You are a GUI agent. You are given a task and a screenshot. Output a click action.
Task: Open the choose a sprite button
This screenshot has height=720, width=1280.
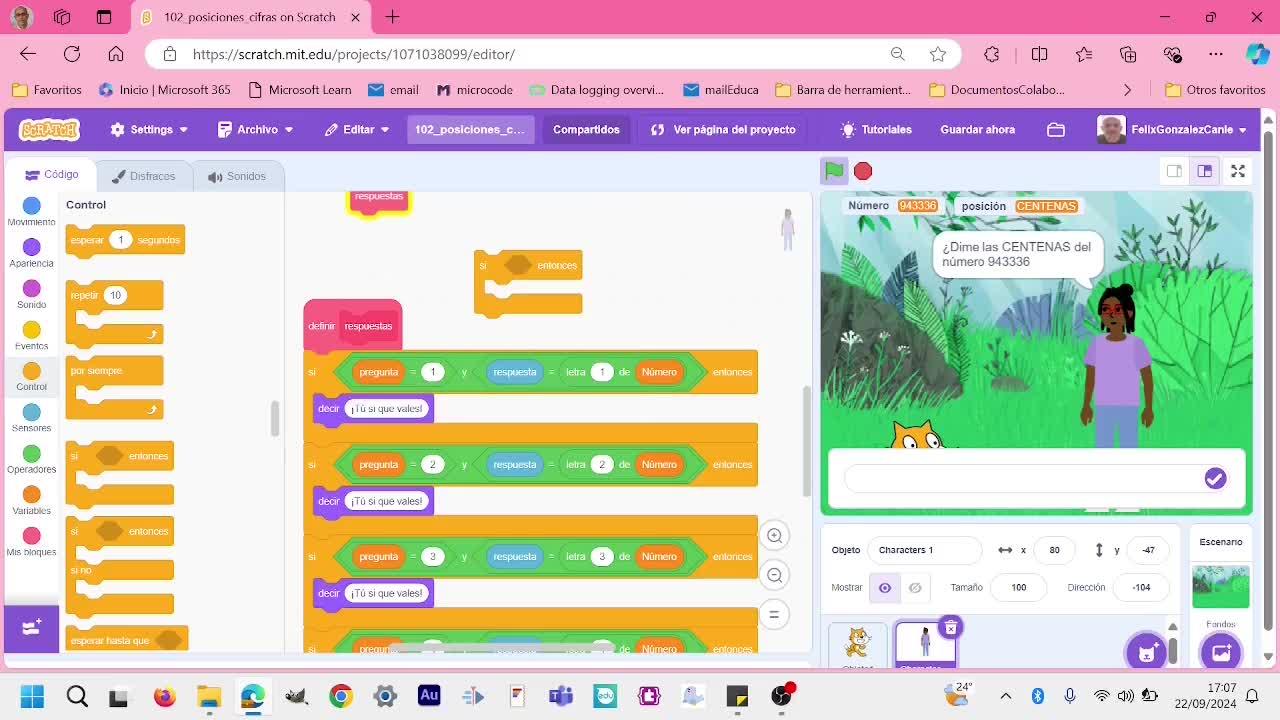coord(1146,652)
